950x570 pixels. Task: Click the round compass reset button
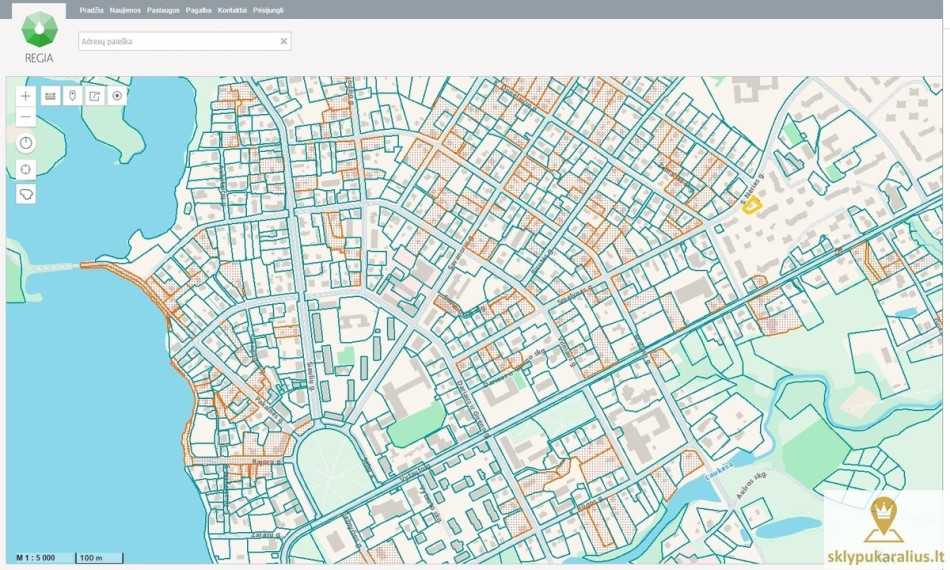click(25, 143)
